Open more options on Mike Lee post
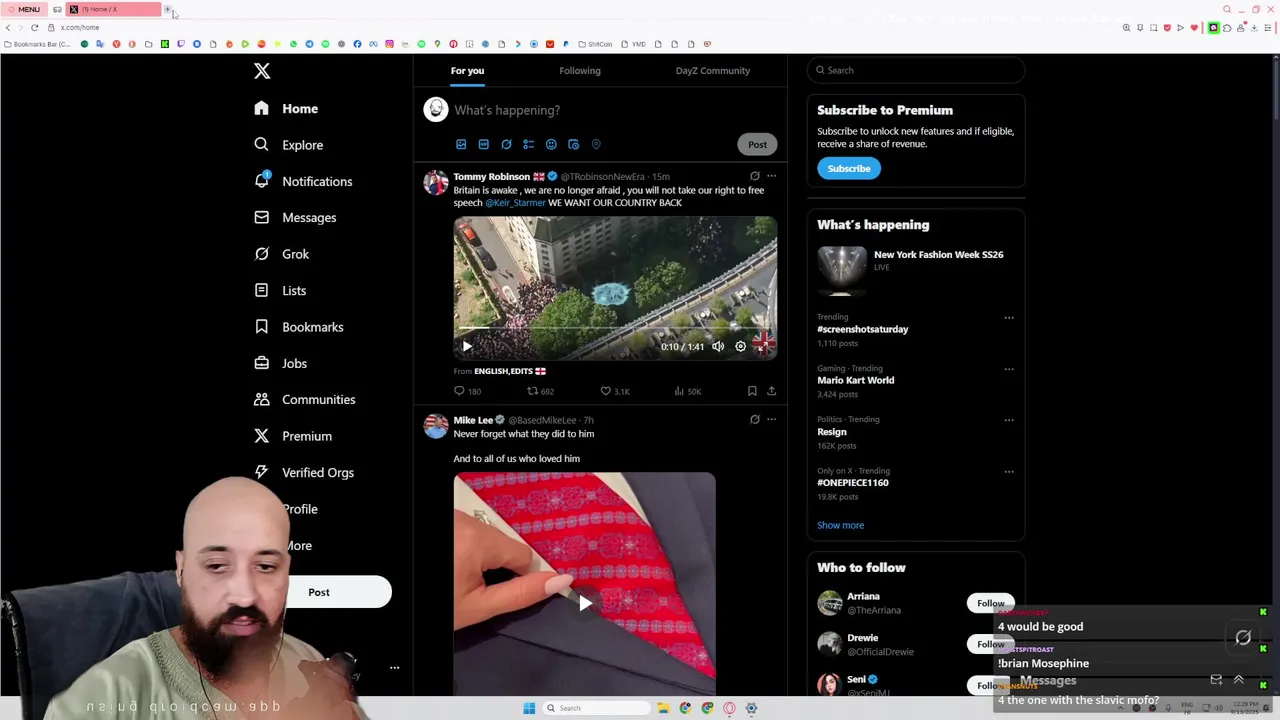The width and height of the screenshot is (1280, 720). coord(771,420)
